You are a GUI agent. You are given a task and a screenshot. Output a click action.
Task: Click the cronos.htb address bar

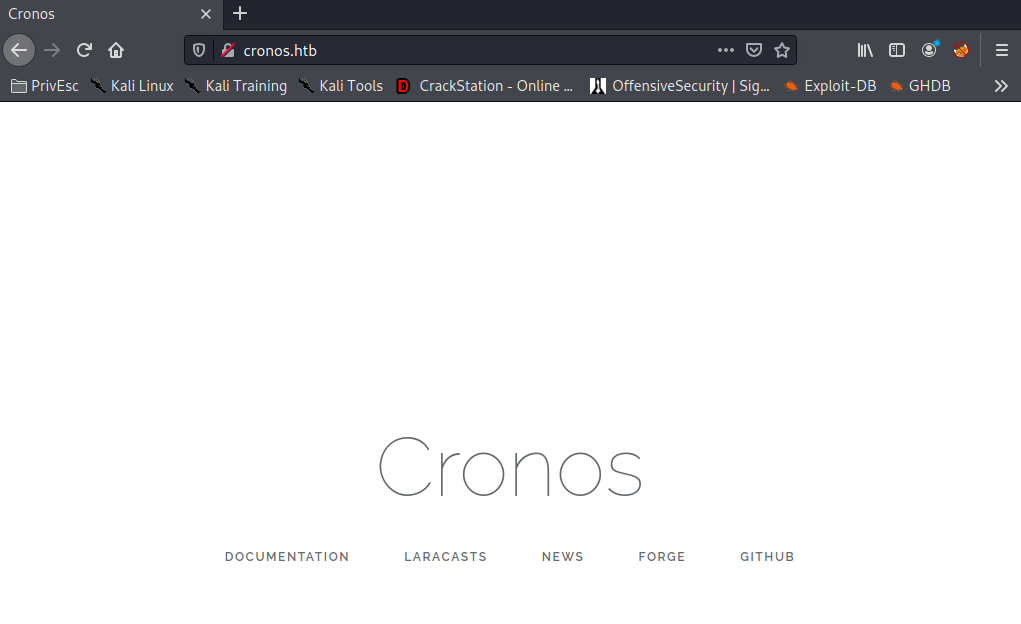point(470,50)
